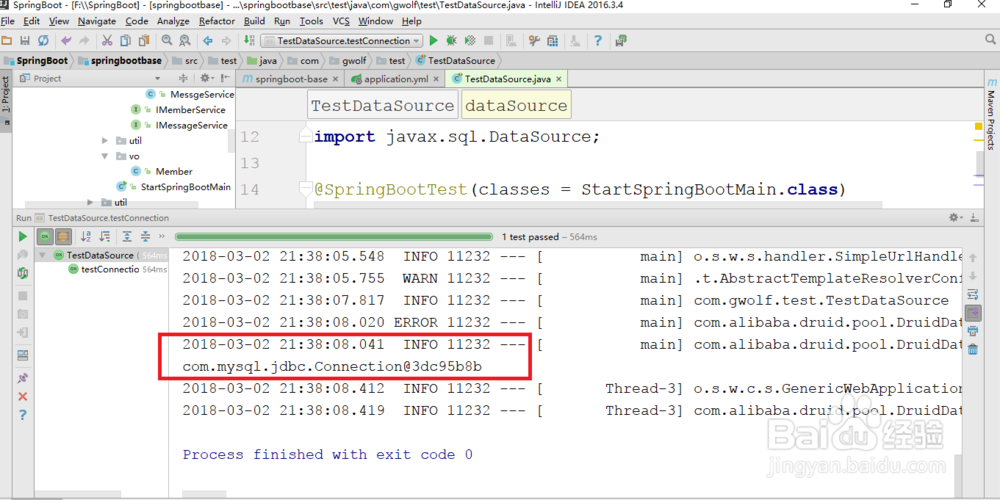1000x500 pixels.
Task: Click the Print icon beside console output
Action: (x=973, y=331)
